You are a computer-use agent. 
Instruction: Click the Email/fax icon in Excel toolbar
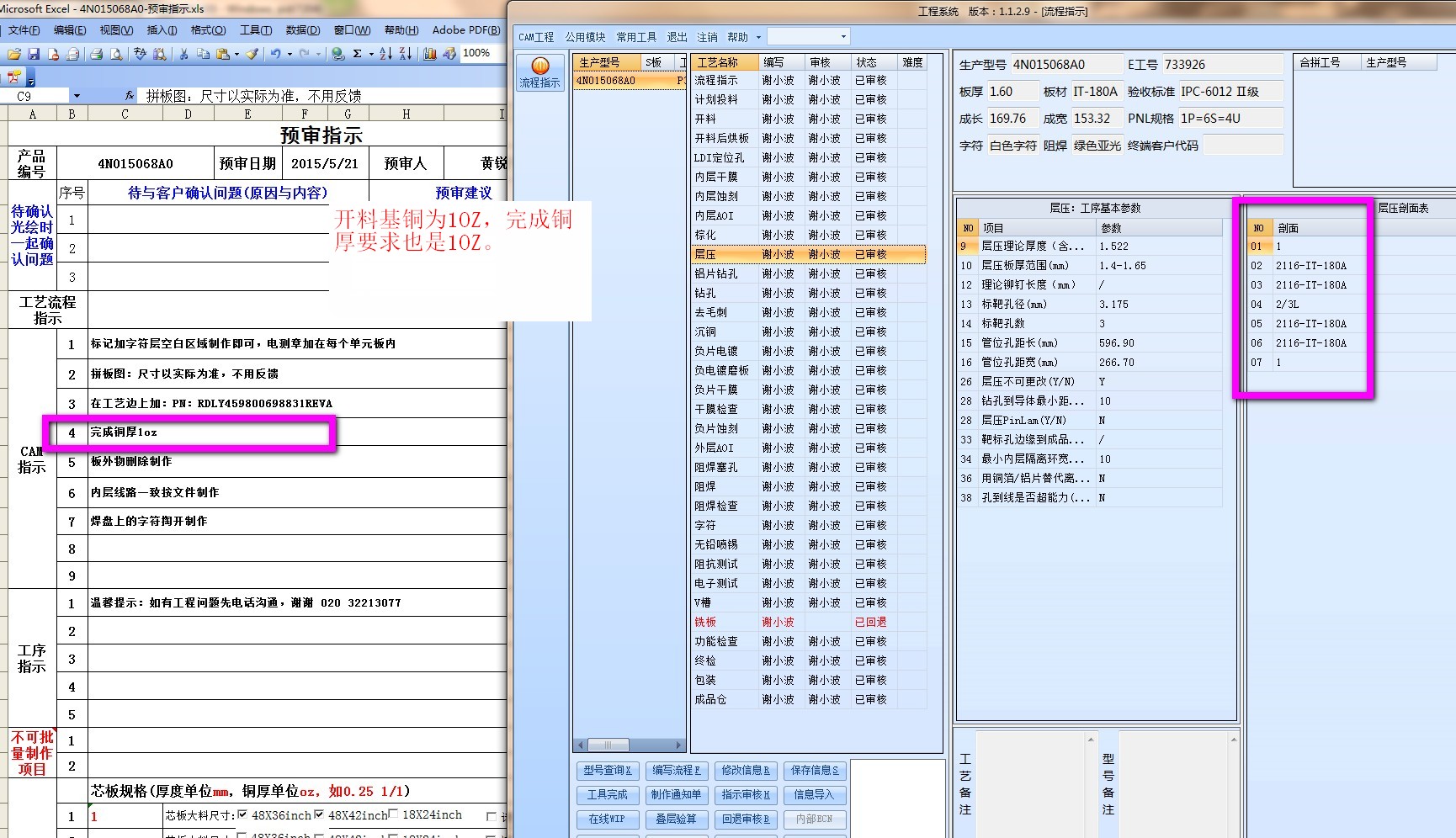(x=72, y=54)
